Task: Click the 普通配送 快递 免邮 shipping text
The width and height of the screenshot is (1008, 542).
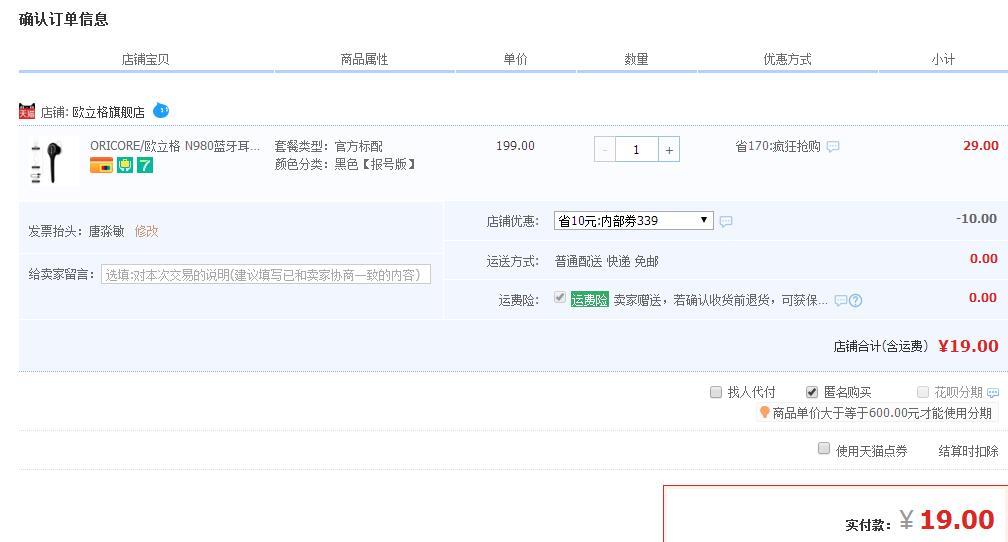Action: point(607,261)
